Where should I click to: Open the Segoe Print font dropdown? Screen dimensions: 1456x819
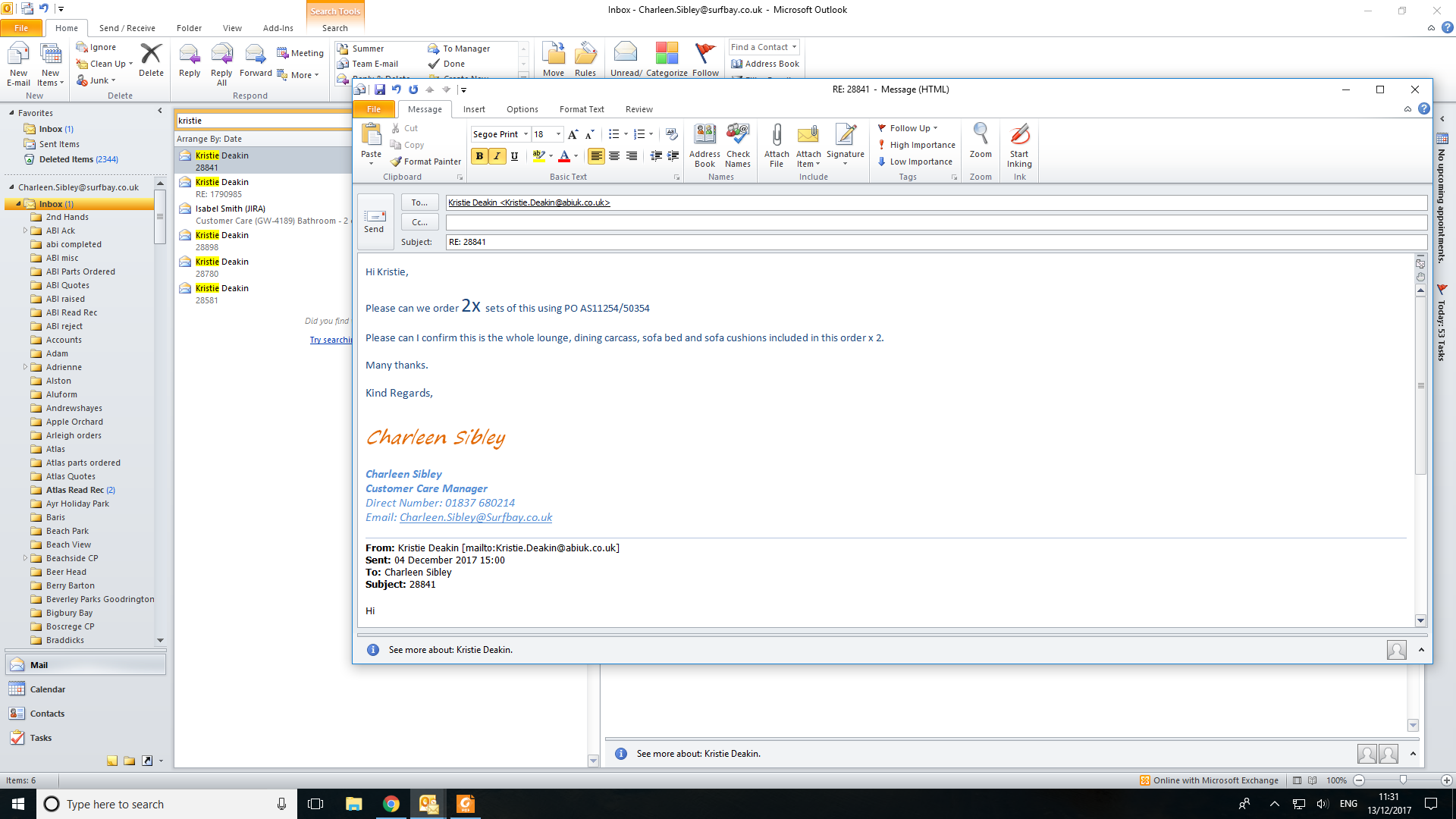click(x=526, y=134)
